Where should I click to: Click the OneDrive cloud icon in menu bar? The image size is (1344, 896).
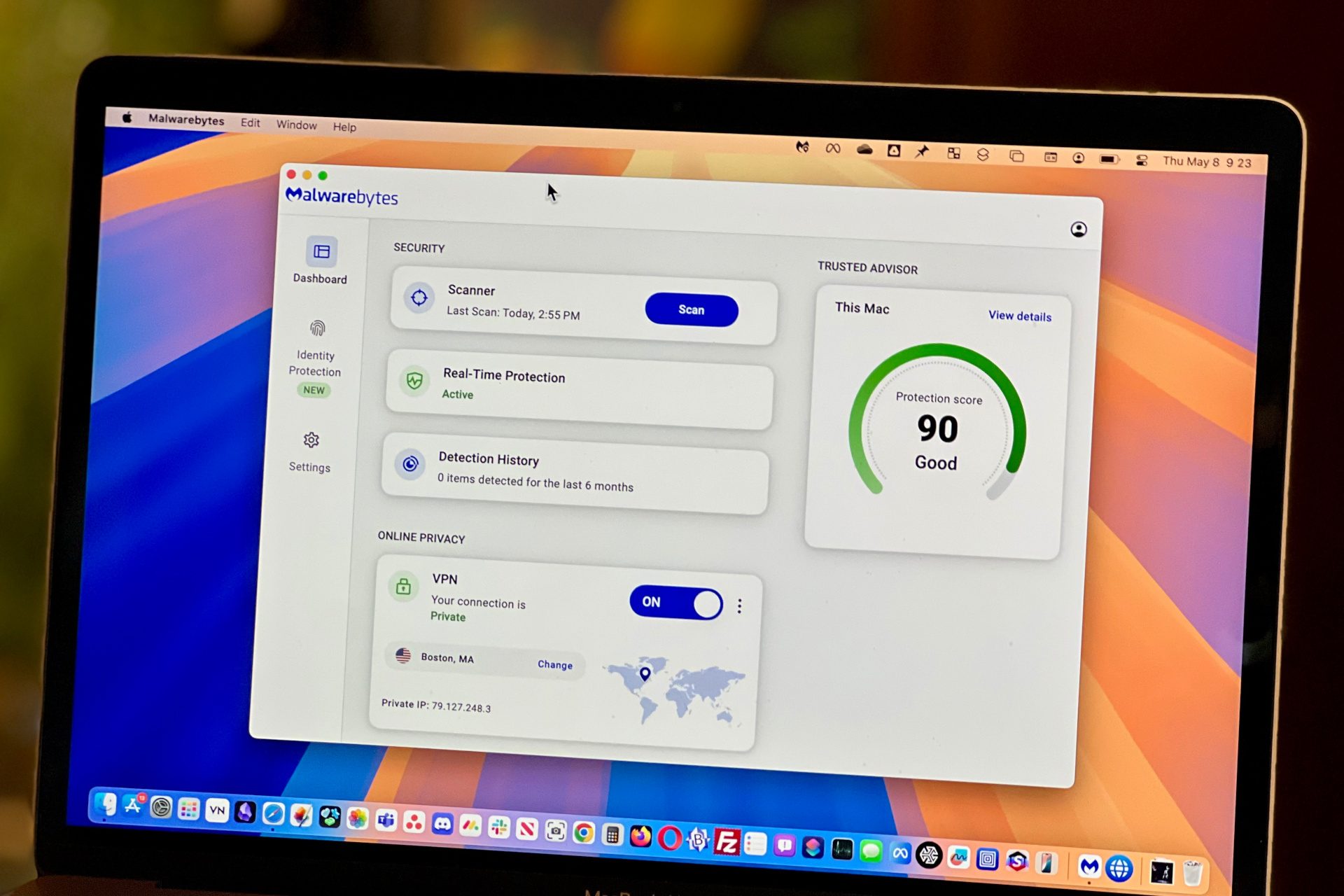864,149
